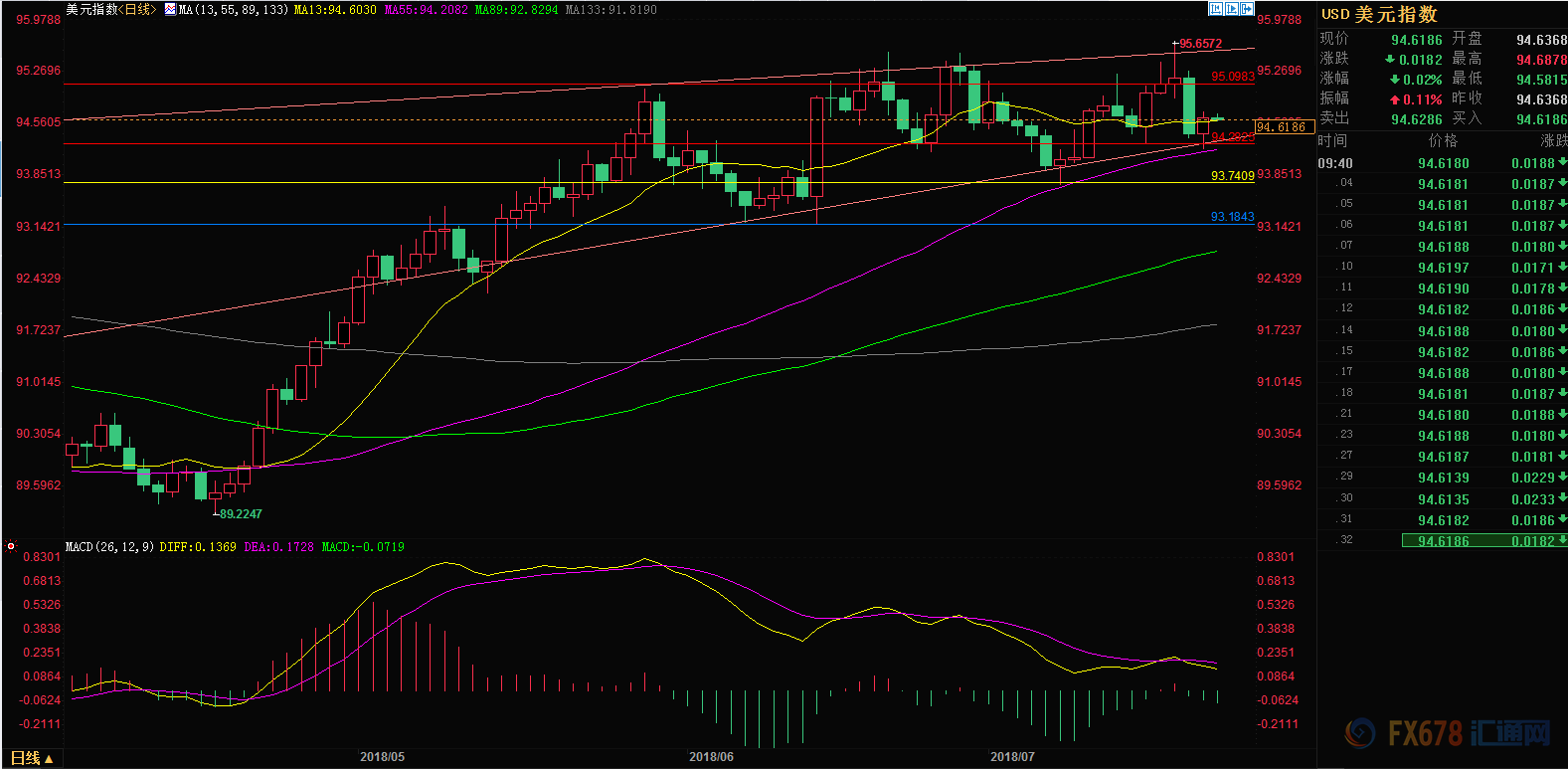The image size is (1568, 769).
Task: Click the MA indicator icon beside MA(13,55,89,133)
Action: pyautogui.click(x=170, y=9)
